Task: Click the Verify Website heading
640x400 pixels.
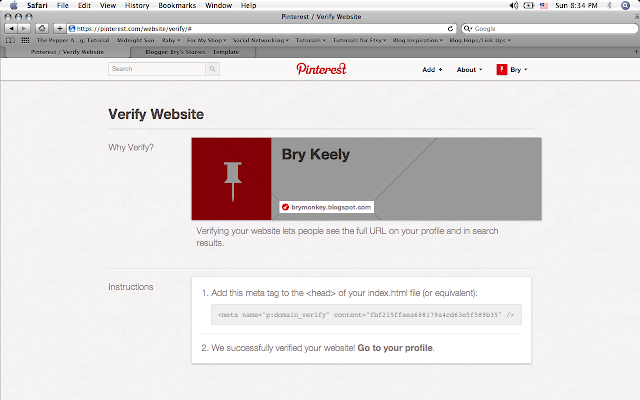Action: (156, 114)
